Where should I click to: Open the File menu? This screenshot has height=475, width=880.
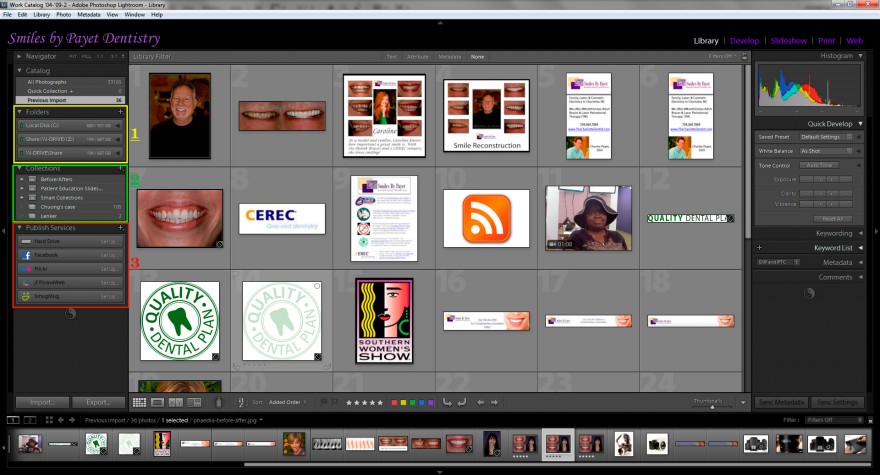[7, 15]
